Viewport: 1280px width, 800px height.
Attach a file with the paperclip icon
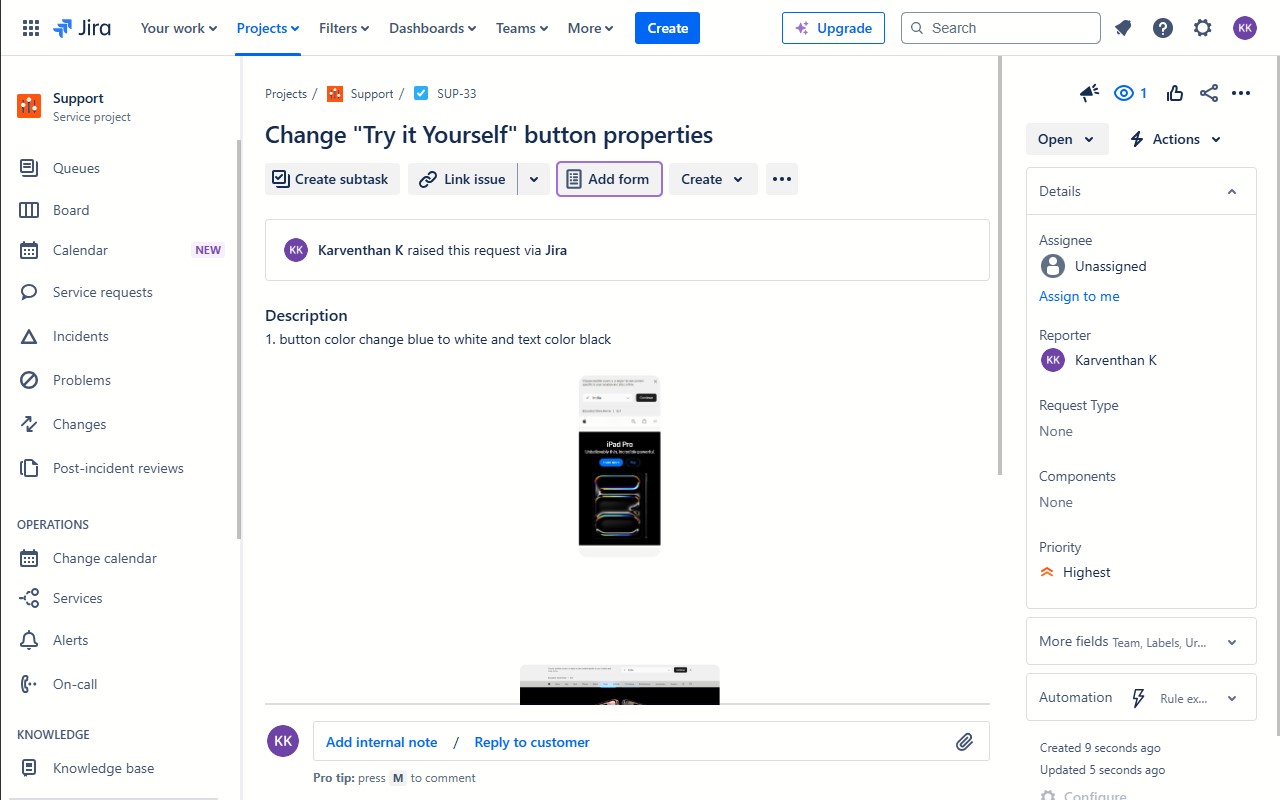(965, 742)
